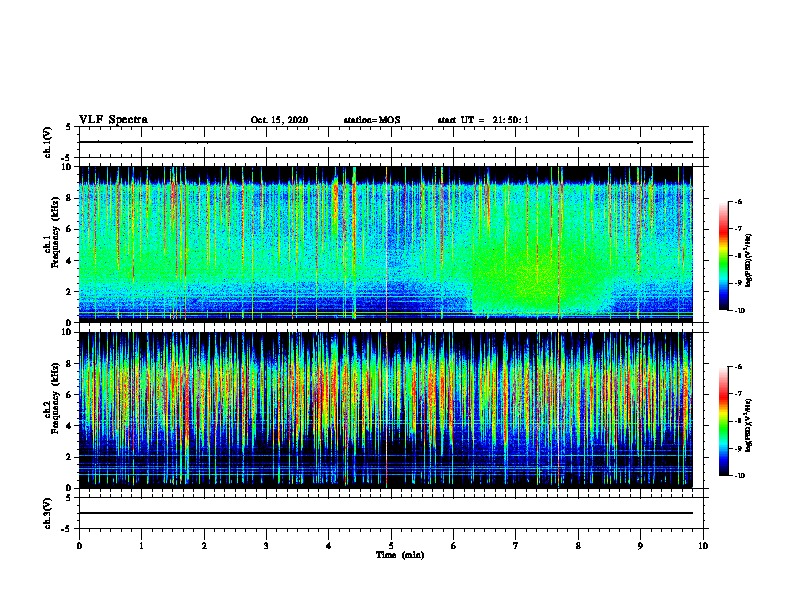
Task: Click the "8" tick on ch.2 frequency axis
Action: point(70,364)
